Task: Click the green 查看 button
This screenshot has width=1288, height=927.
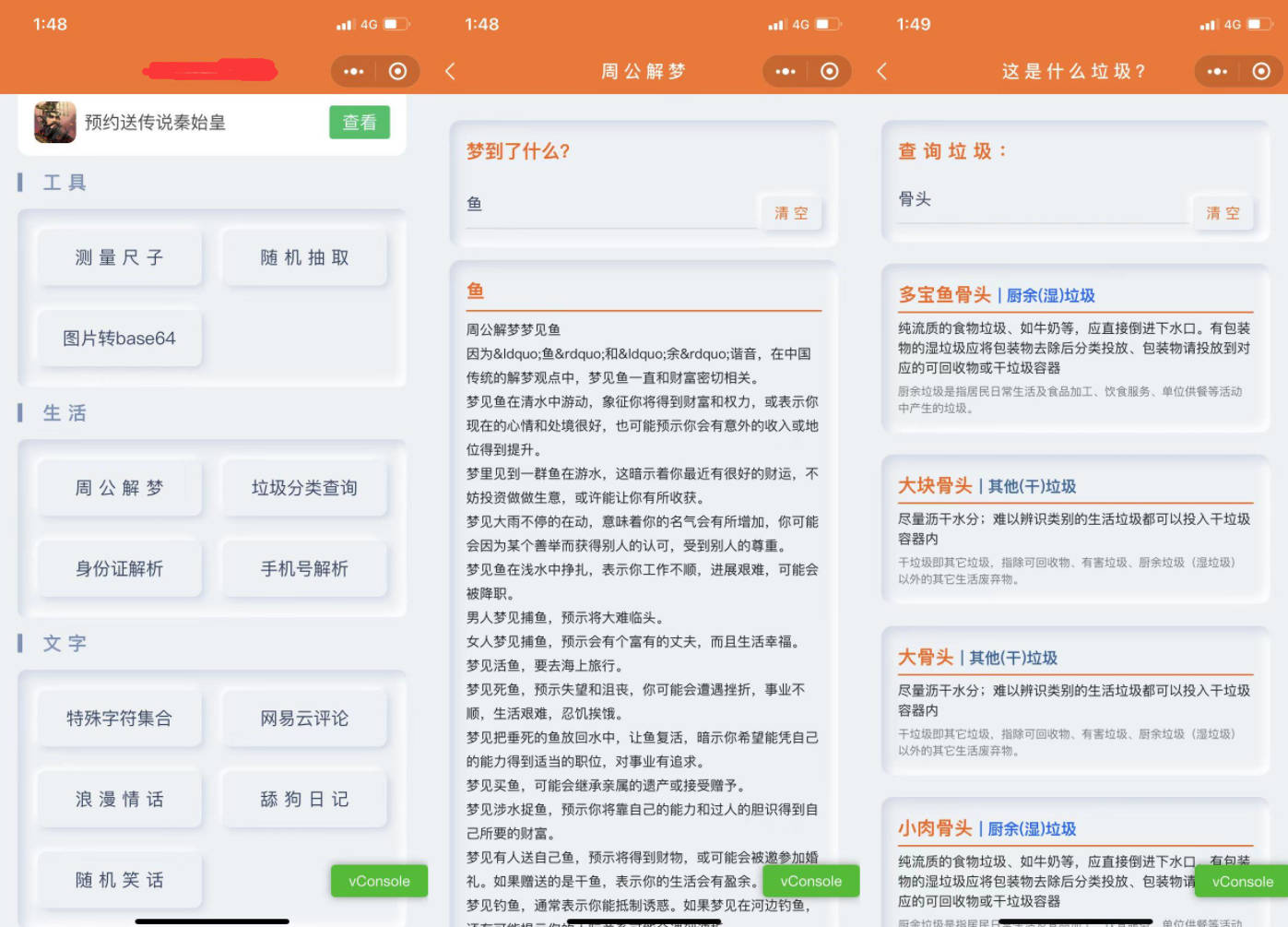Action: [360, 122]
